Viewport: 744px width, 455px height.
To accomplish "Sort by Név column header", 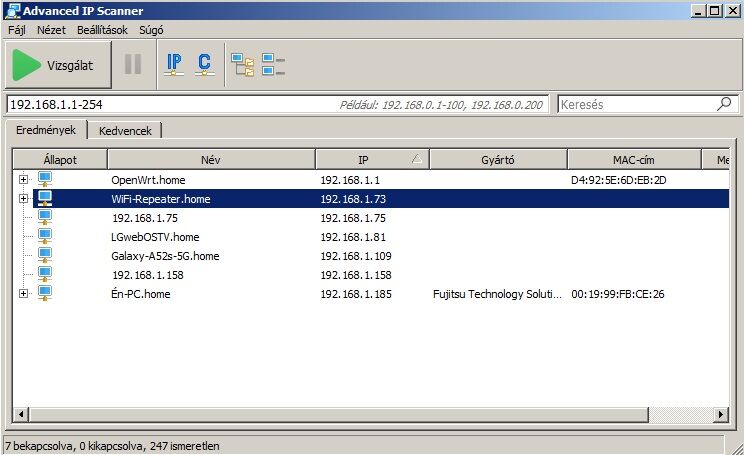I will coord(211,160).
